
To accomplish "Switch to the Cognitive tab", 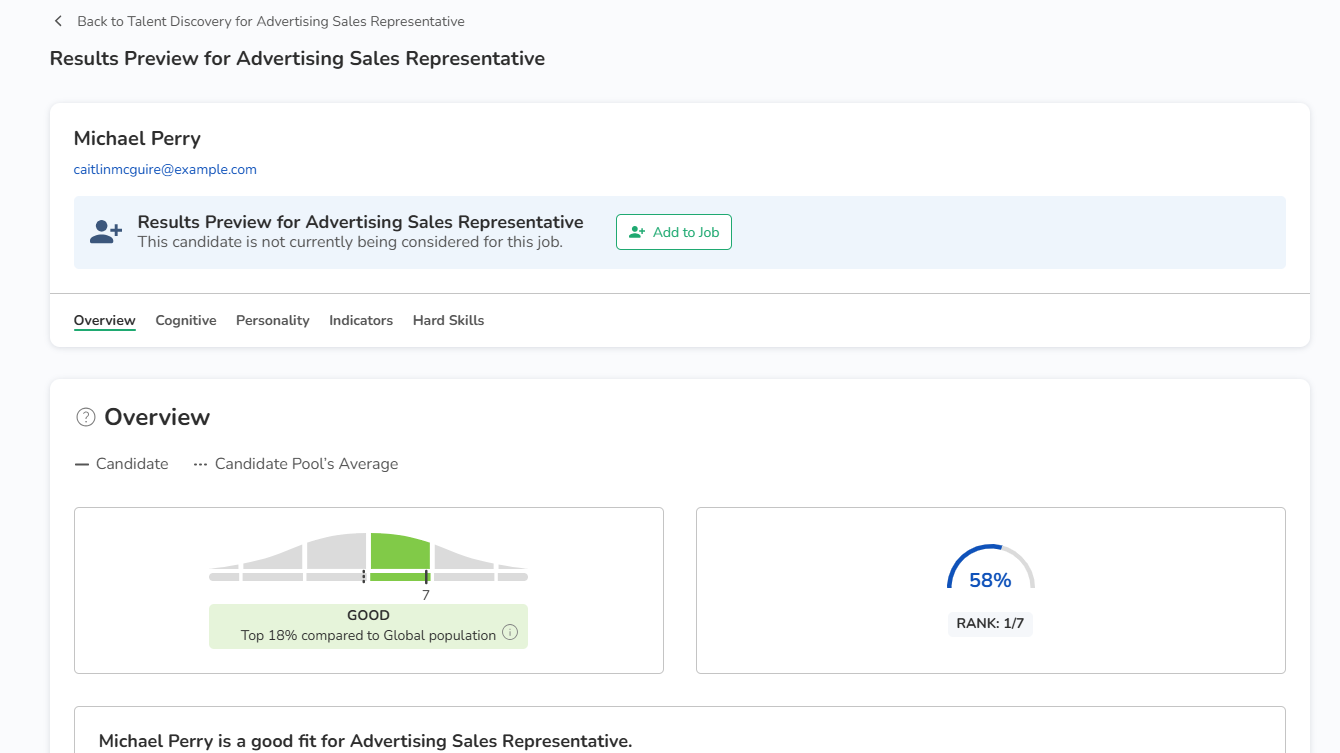I will coord(186,321).
